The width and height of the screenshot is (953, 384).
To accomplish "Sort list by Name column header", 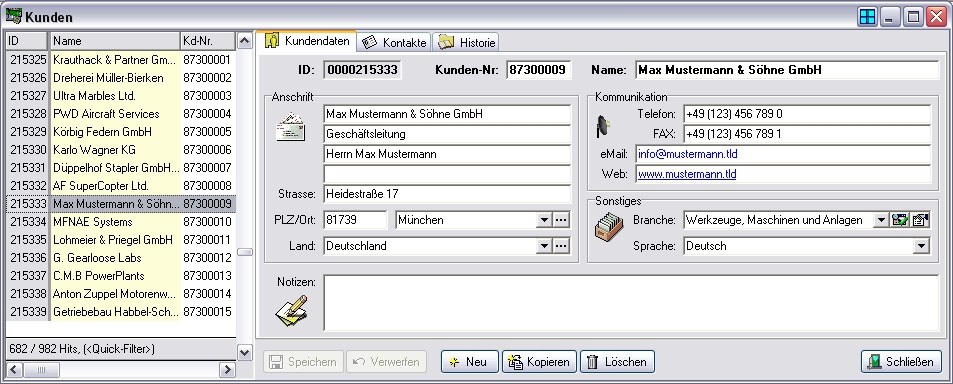I will pyautogui.click(x=115, y=41).
